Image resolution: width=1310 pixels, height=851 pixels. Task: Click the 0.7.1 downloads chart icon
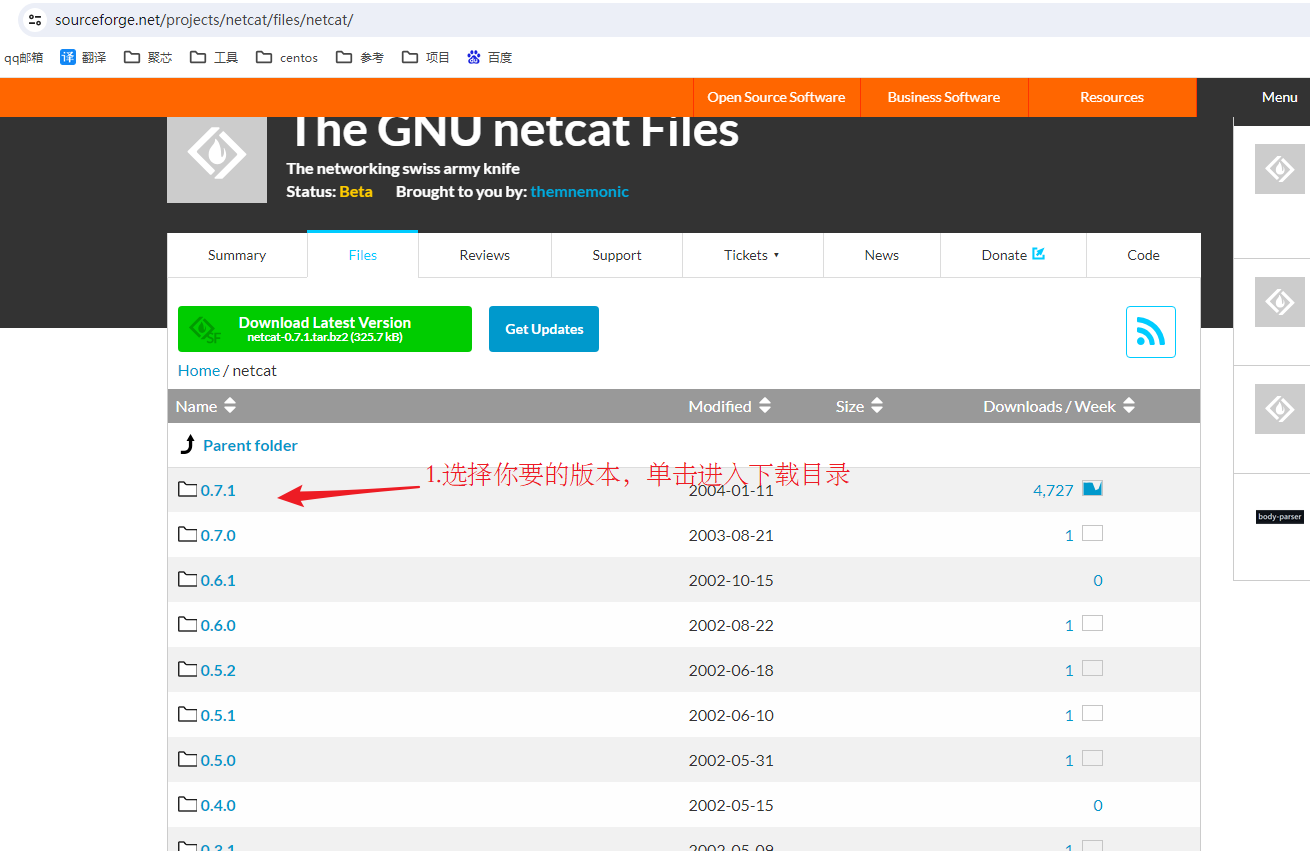[x=1092, y=489]
